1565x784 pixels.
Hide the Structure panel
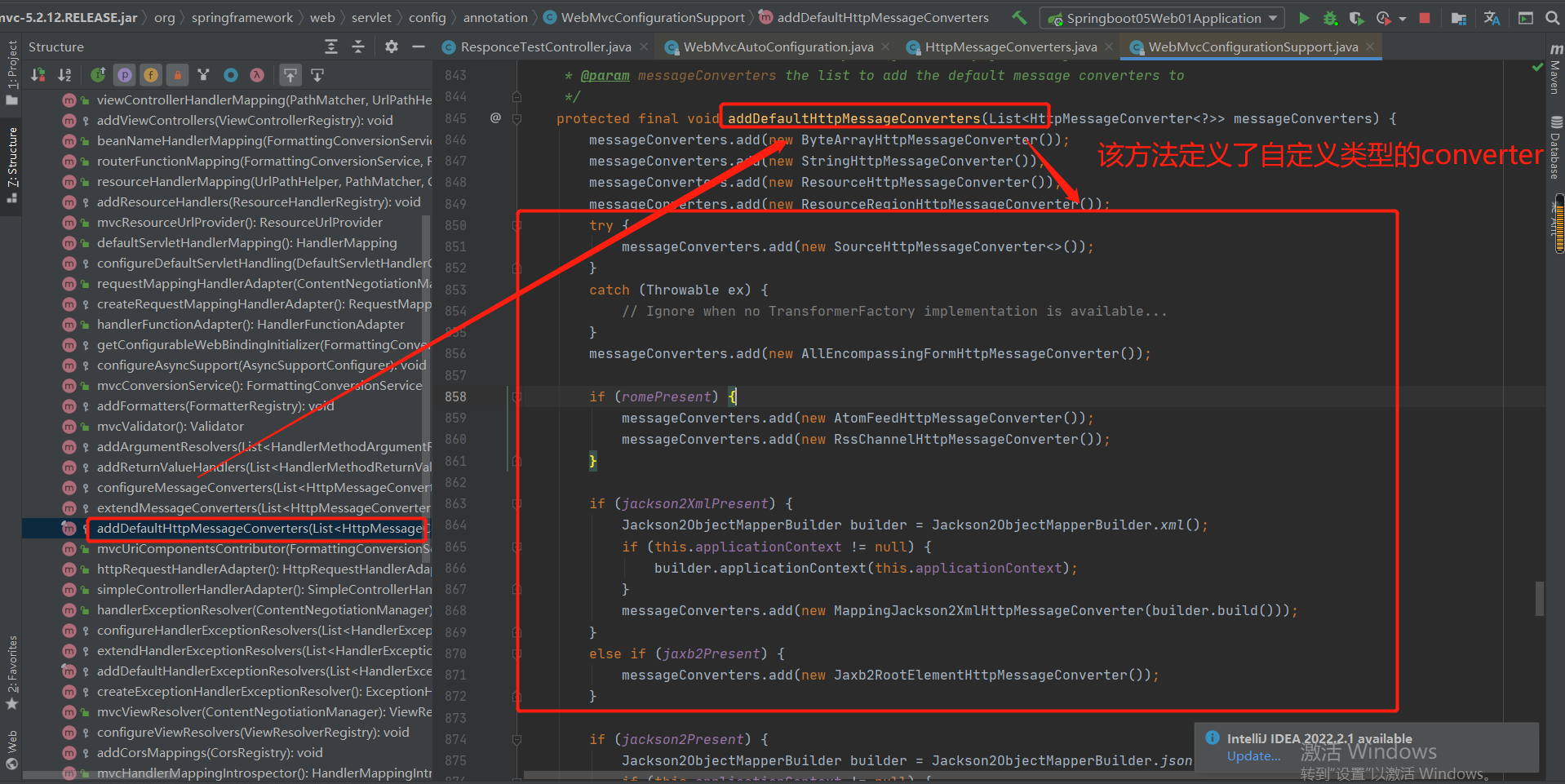(419, 47)
